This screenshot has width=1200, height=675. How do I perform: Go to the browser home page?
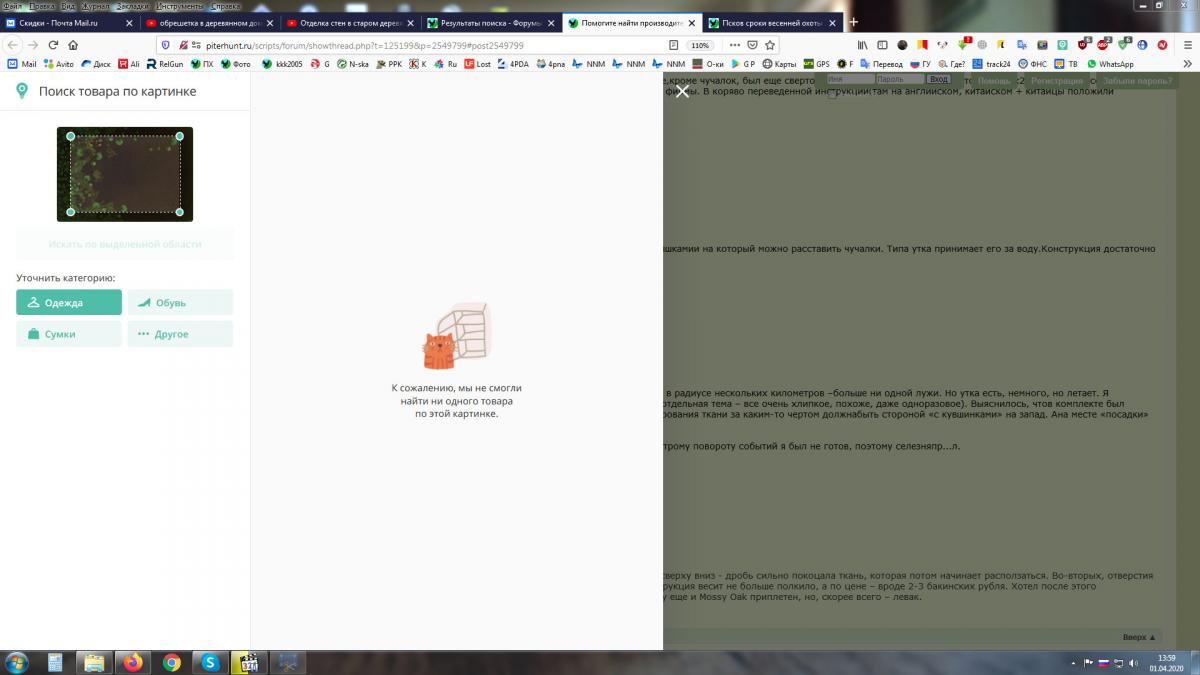pos(73,45)
